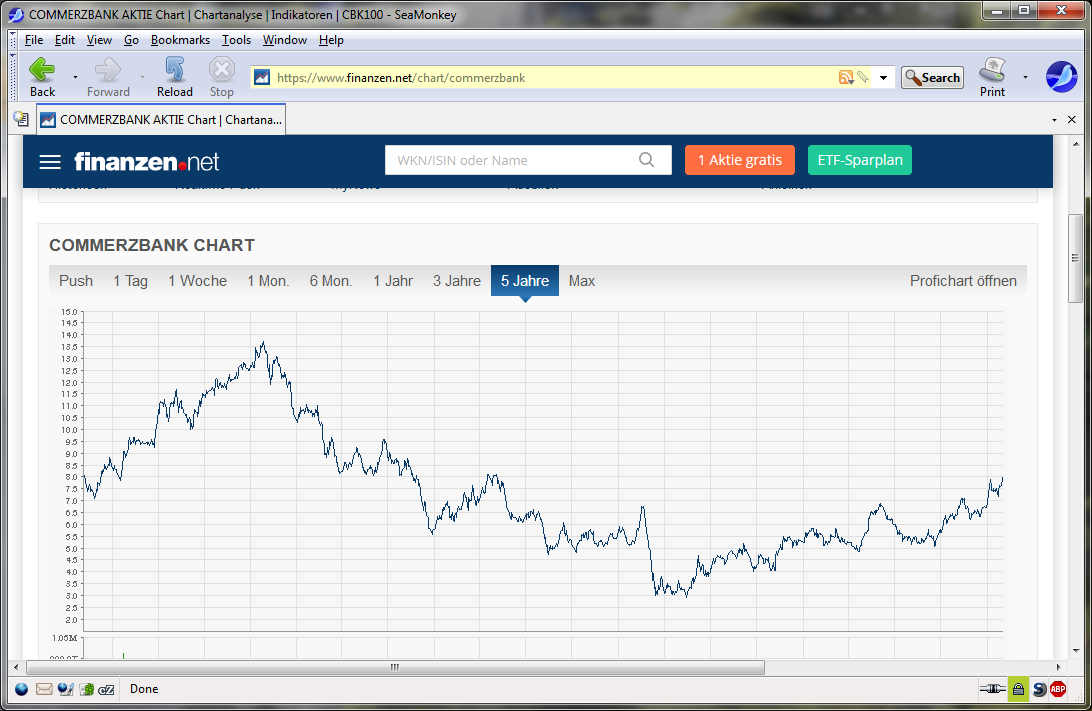Open the Tools menu
This screenshot has width=1092, height=711.
236,40
